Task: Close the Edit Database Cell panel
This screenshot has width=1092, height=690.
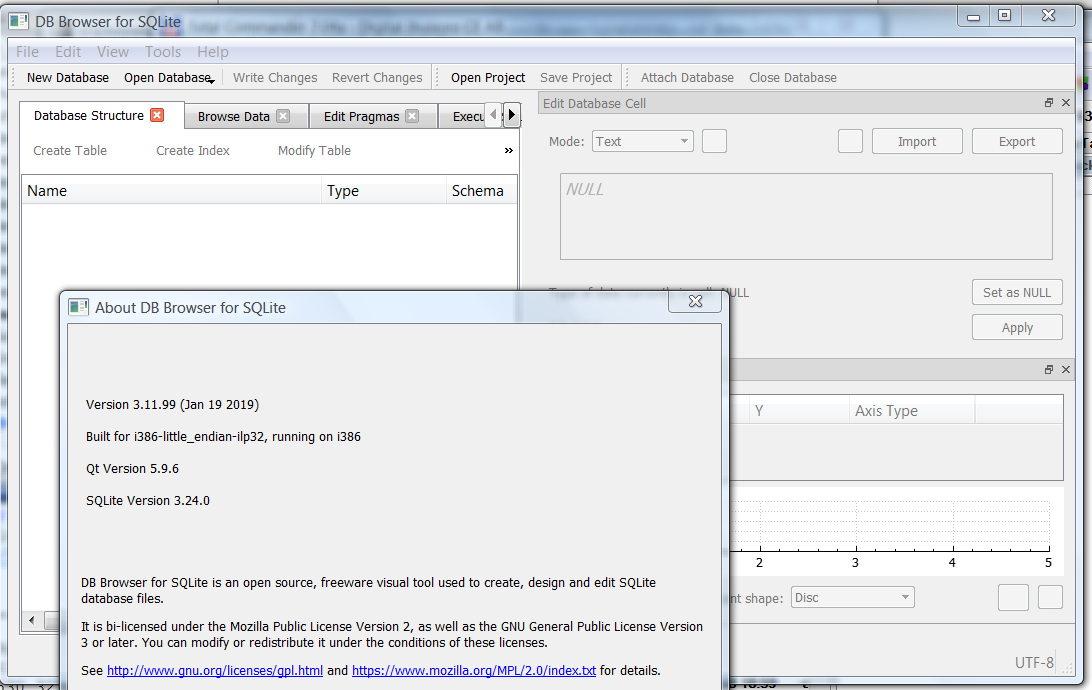Action: (1065, 103)
